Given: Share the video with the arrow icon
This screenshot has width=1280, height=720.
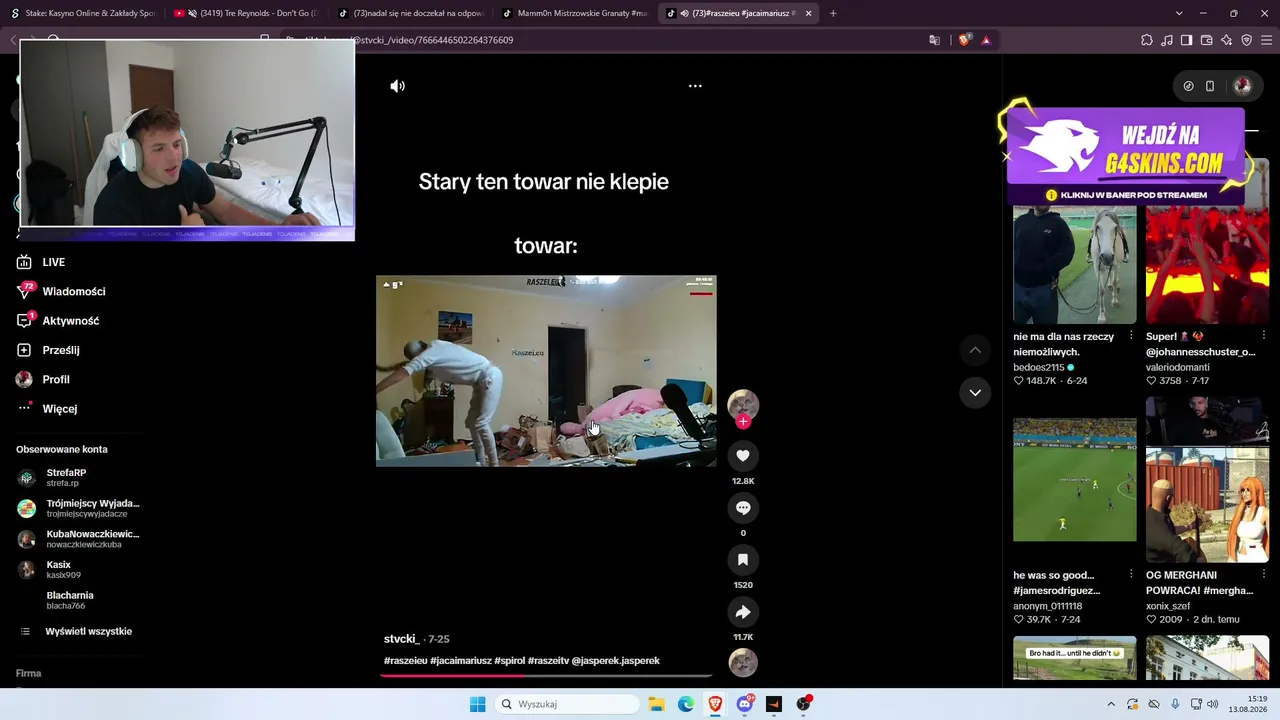Looking at the screenshot, I should [x=743, y=612].
